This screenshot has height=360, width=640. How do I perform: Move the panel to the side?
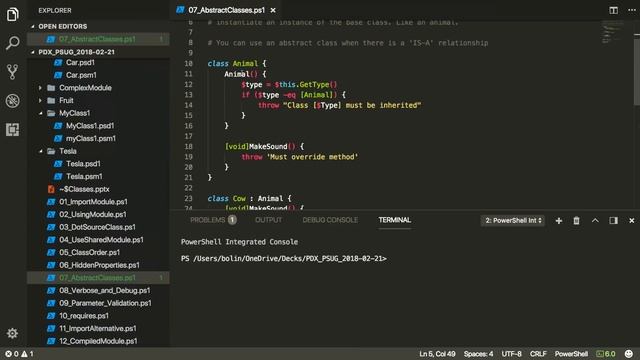pyautogui.click(x=613, y=220)
